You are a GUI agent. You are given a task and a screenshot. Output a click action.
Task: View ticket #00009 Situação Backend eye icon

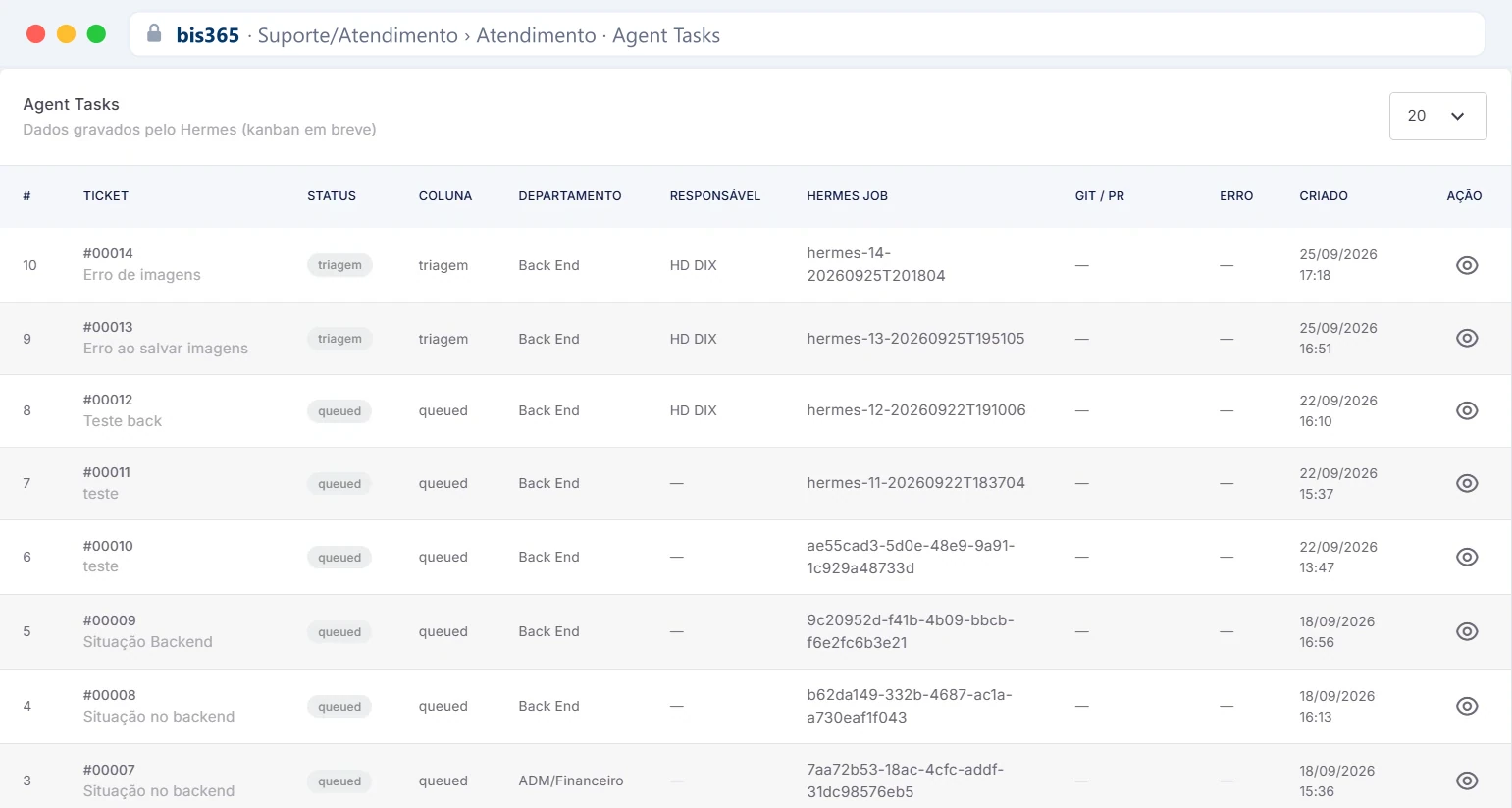click(1467, 631)
